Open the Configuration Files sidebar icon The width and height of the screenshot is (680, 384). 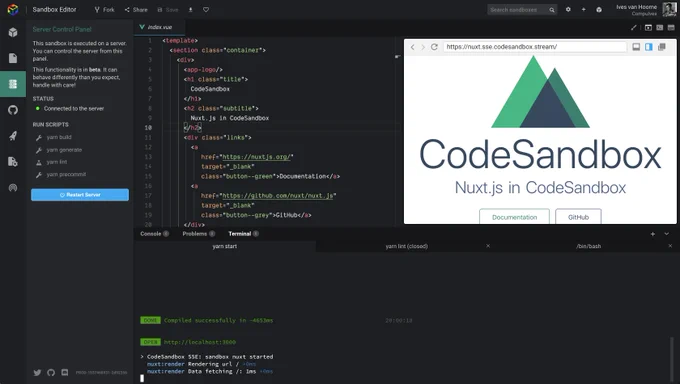click(x=13, y=161)
